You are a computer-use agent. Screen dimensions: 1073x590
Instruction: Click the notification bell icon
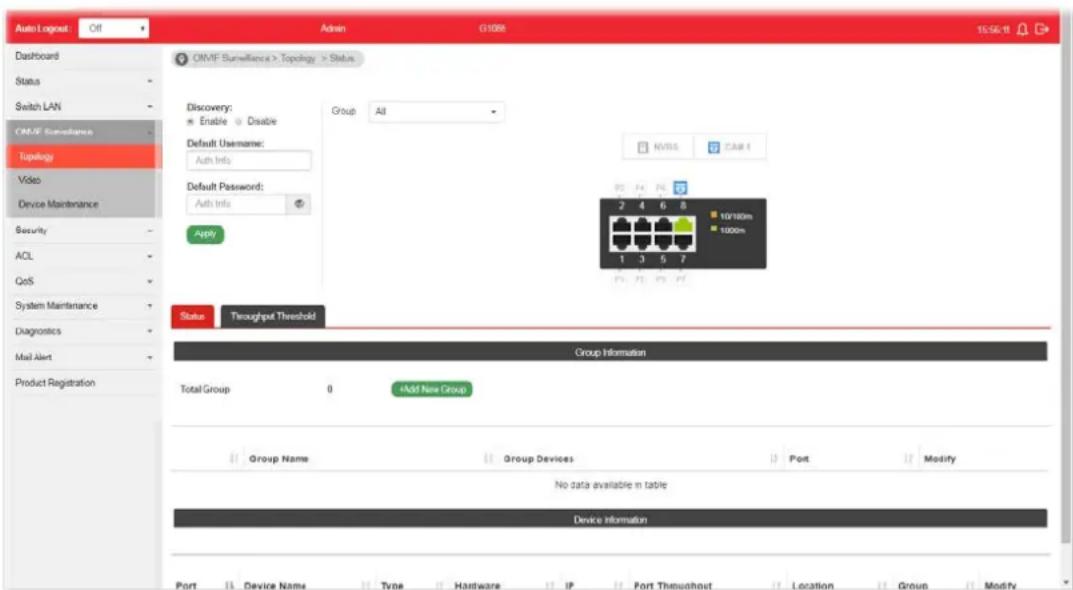pos(1022,29)
